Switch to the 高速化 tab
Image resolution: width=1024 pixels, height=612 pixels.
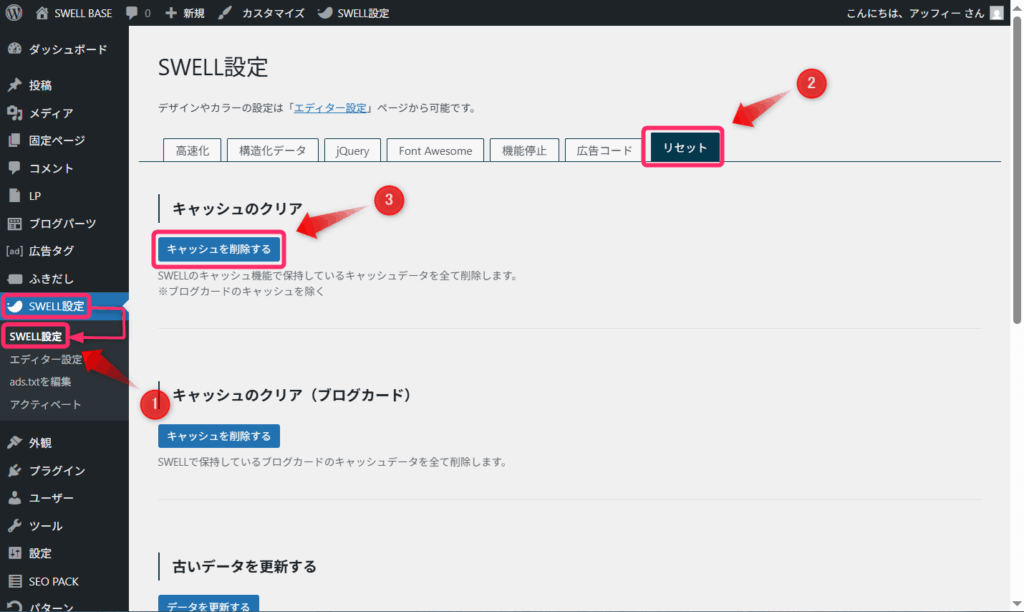tap(192, 150)
